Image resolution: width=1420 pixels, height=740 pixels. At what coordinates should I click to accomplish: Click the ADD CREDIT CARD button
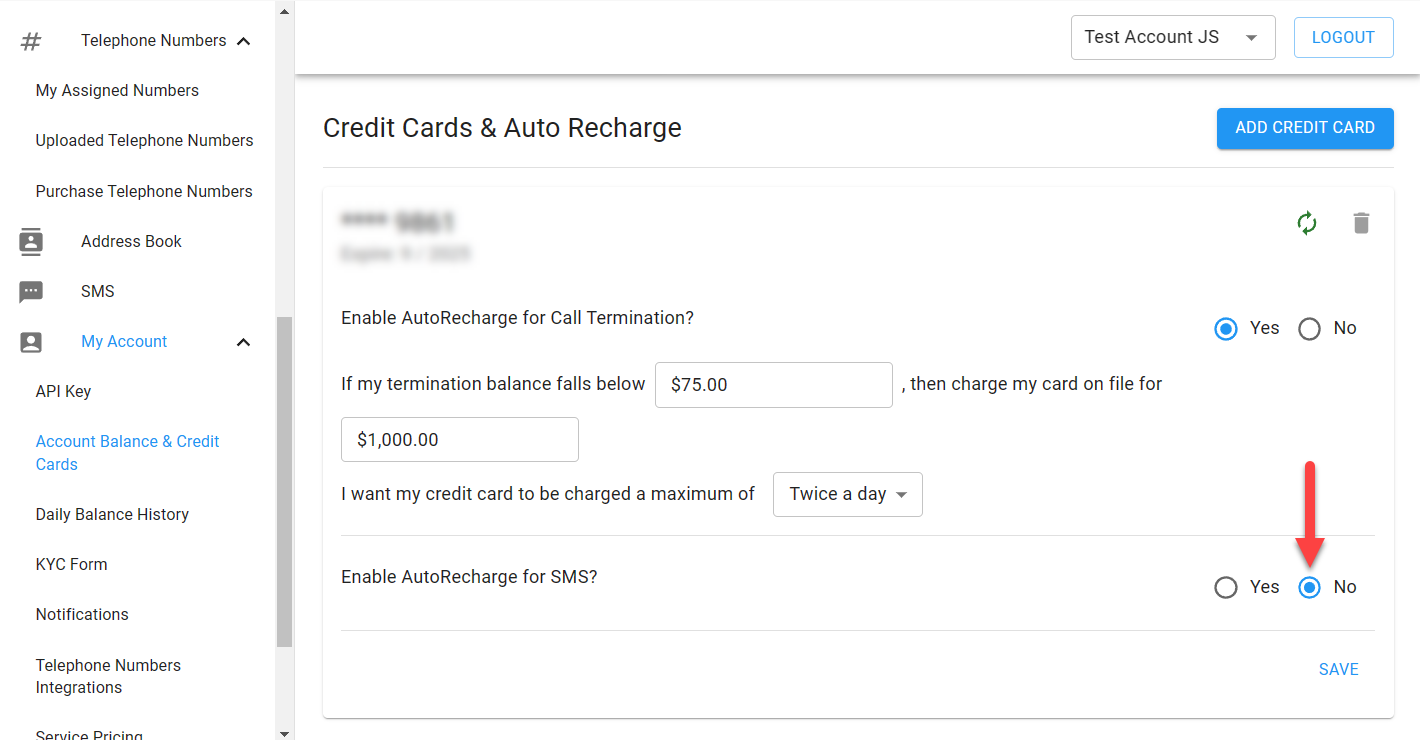1304,128
